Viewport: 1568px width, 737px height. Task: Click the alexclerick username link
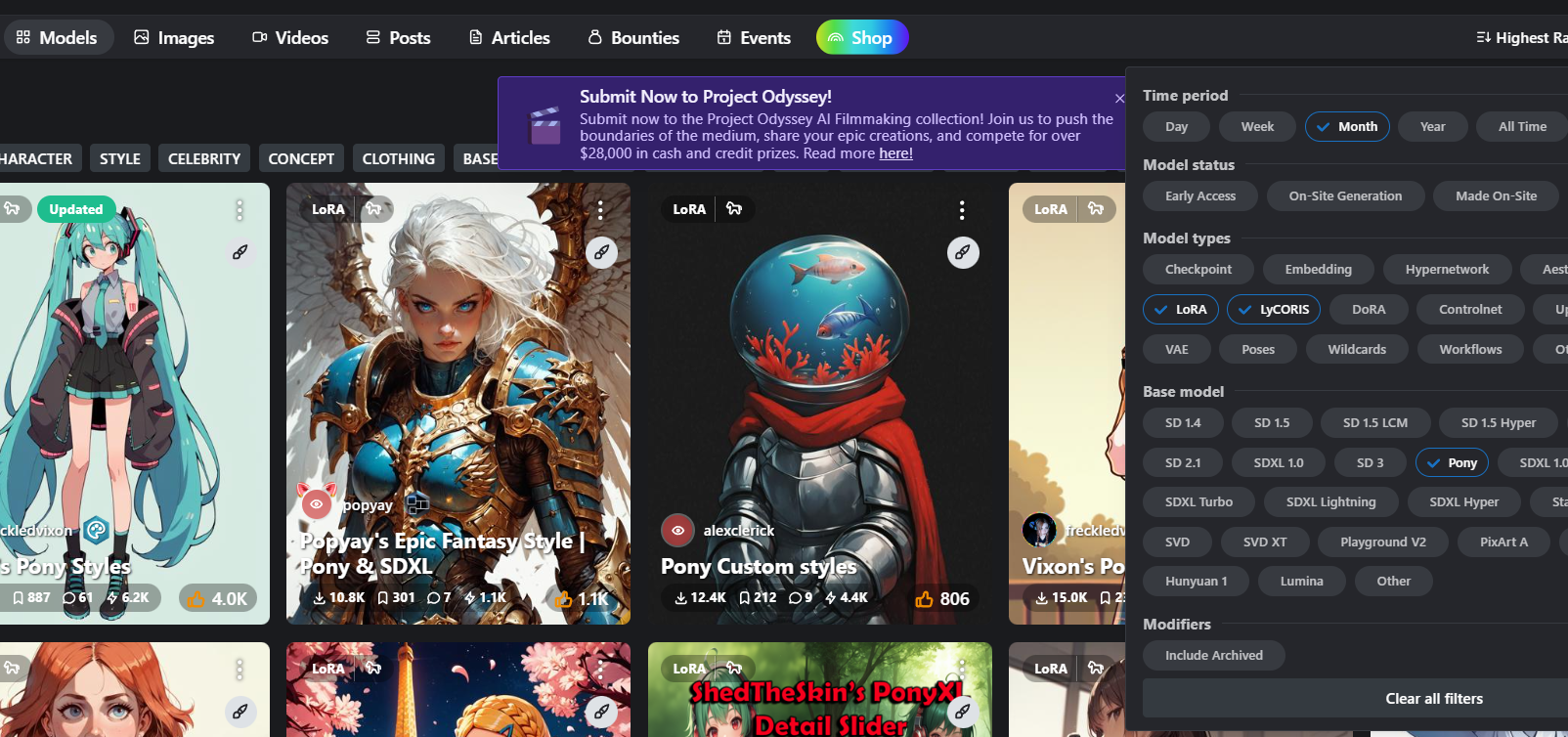739,530
